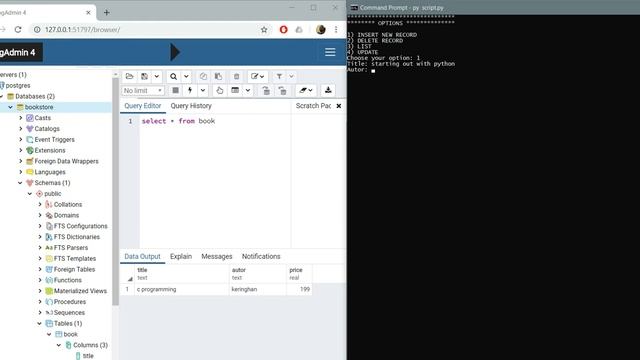Select Functions in the tree
This screenshot has height=360, width=640.
pyautogui.click(x=67, y=280)
